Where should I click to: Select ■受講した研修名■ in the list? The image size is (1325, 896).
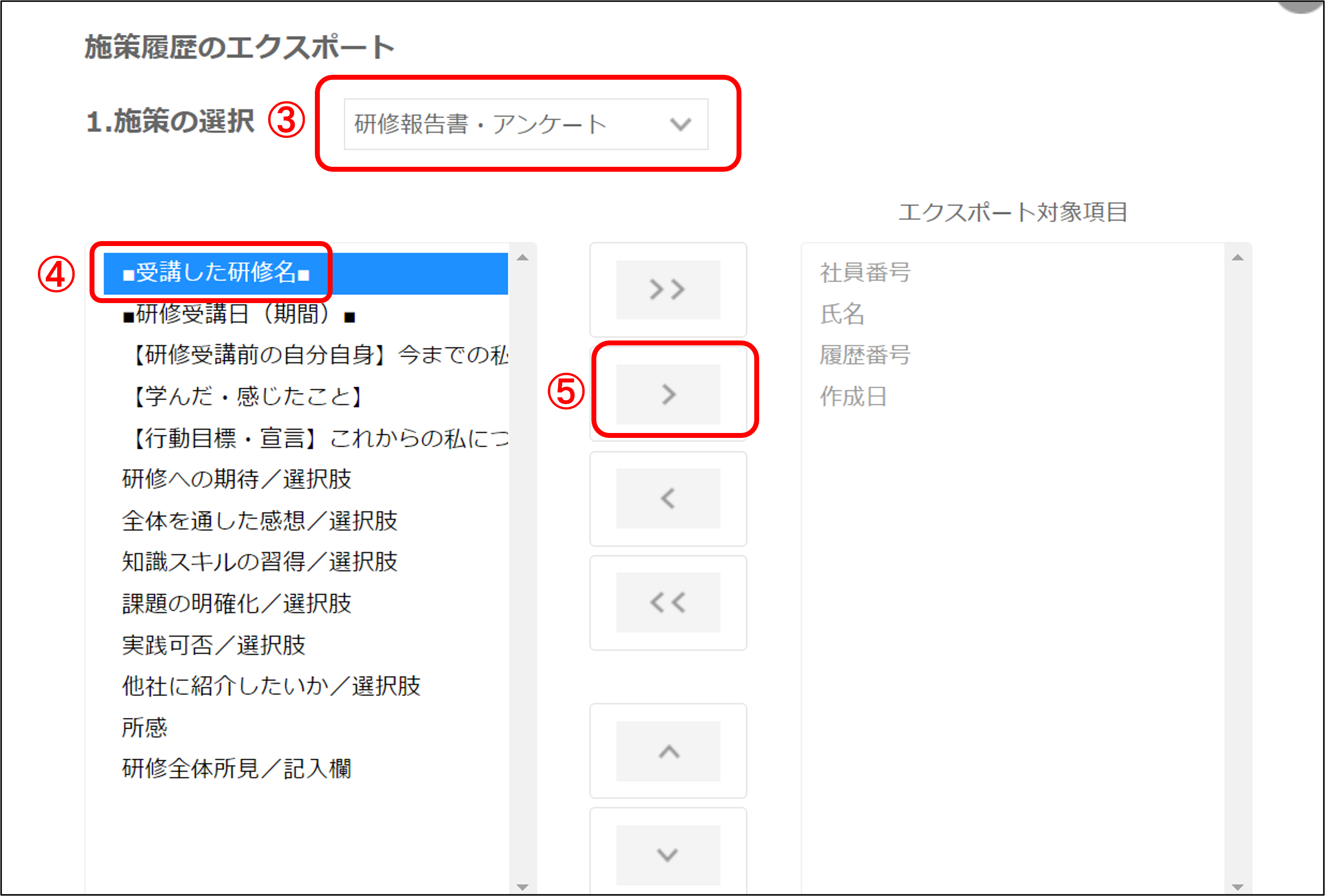216,273
